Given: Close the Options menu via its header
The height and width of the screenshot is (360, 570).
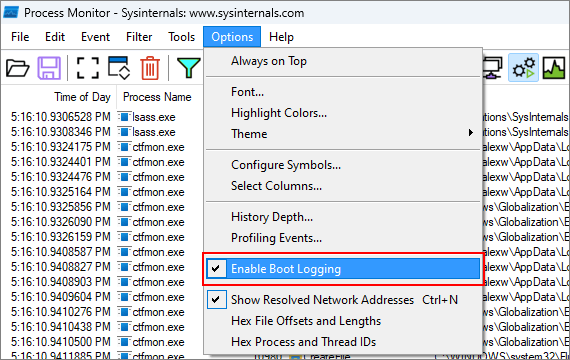Looking at the screenshot, I should coord(232,37).
